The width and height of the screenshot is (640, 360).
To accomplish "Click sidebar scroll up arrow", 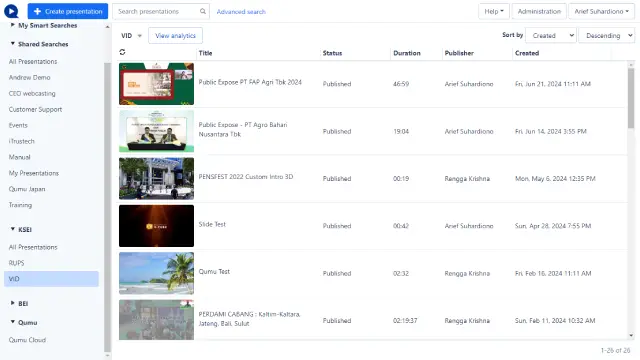I will pos(107,27).
